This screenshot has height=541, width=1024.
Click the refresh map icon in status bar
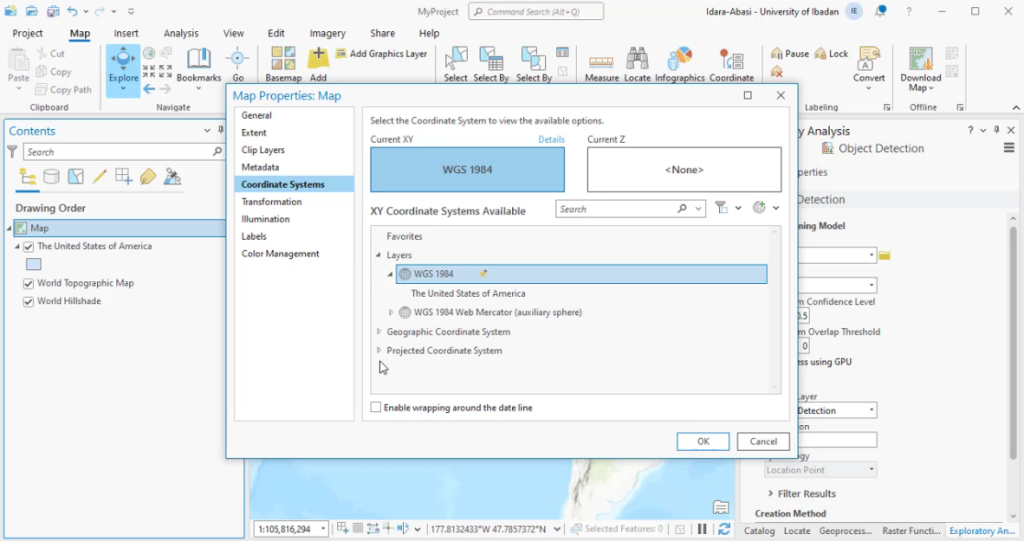(x=724, y=529)
